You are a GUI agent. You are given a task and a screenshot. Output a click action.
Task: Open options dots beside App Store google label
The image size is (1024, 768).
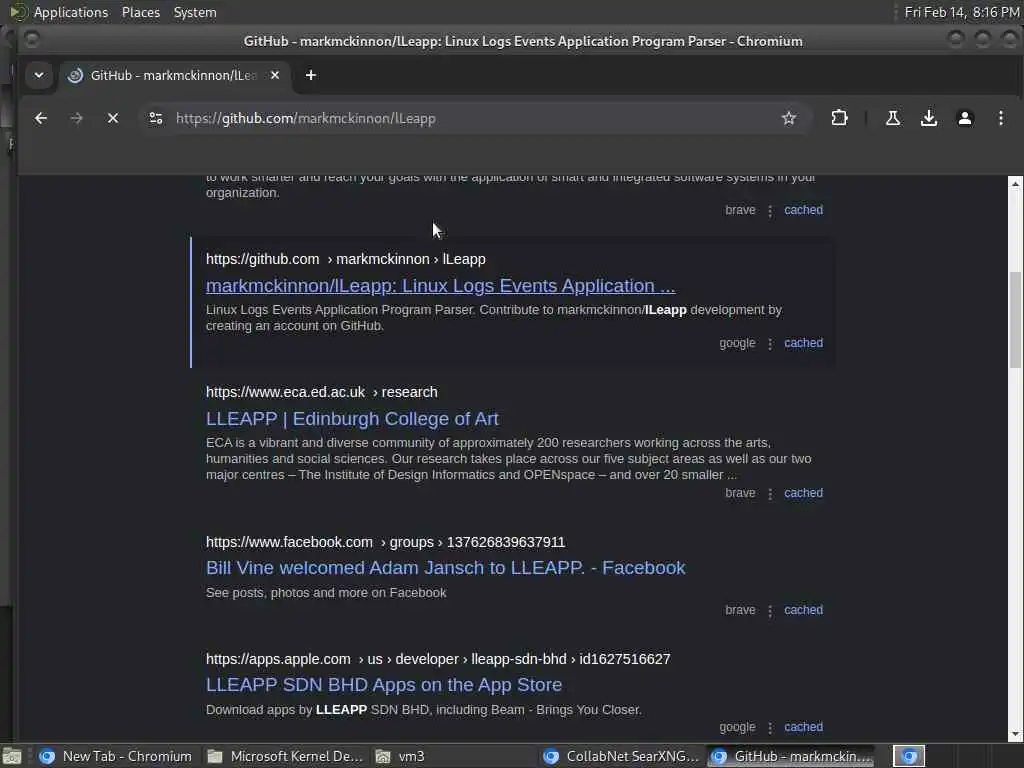tap(770, 728)
